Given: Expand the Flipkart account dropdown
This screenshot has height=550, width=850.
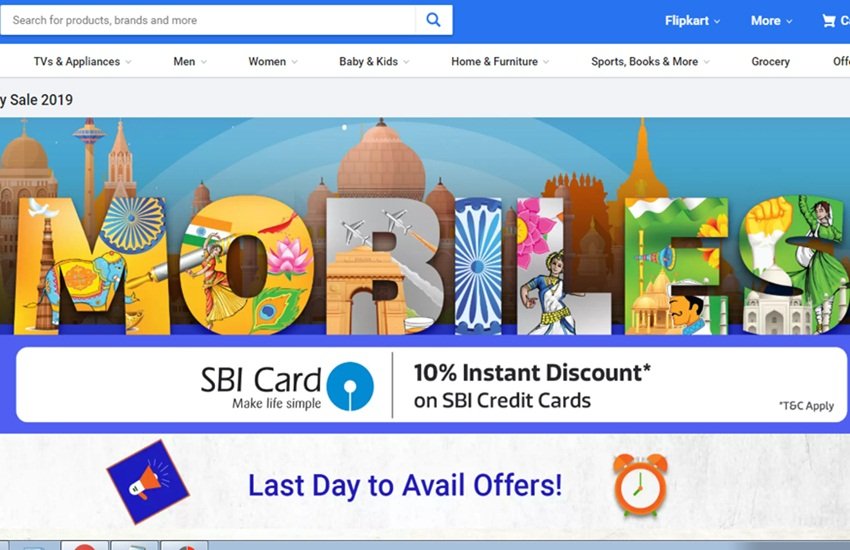Looking at the screenshot, I should 692,21.
